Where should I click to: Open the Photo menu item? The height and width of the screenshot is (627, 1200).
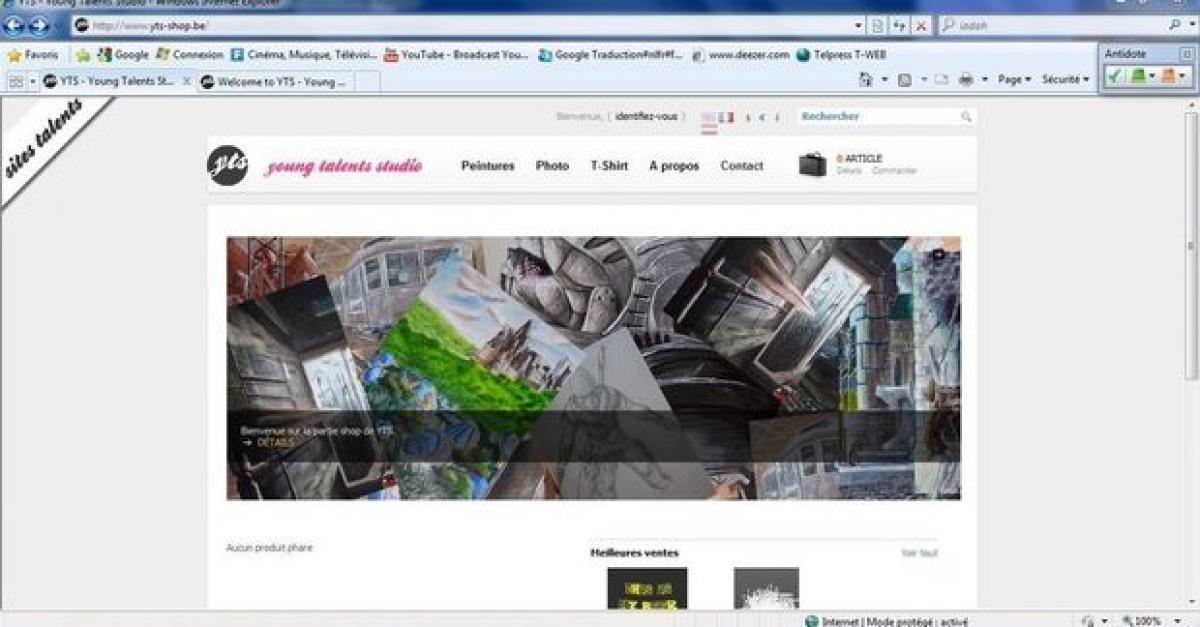point(552,166)
